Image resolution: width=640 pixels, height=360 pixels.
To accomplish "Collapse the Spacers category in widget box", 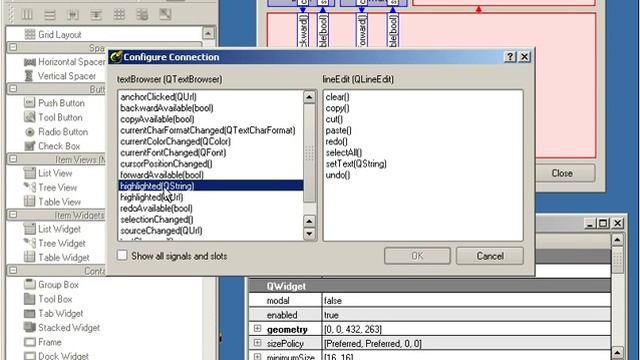I will (13, 47).
